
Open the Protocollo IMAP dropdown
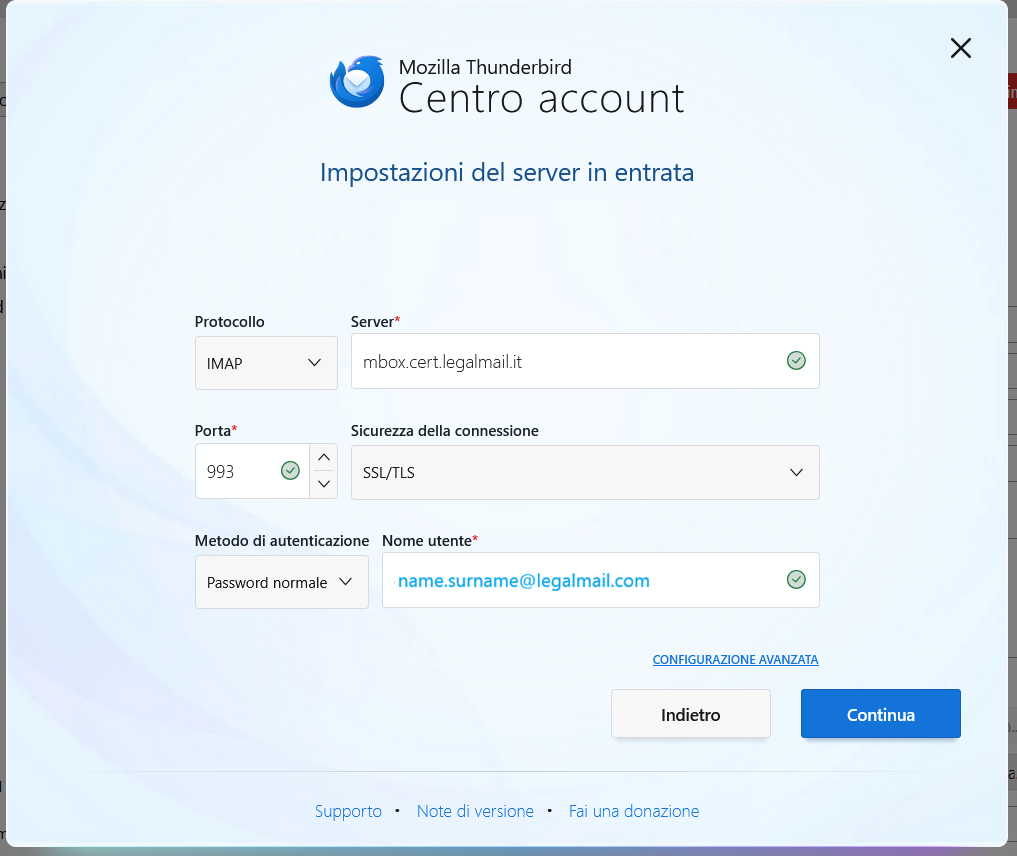(x=266, y=362)
